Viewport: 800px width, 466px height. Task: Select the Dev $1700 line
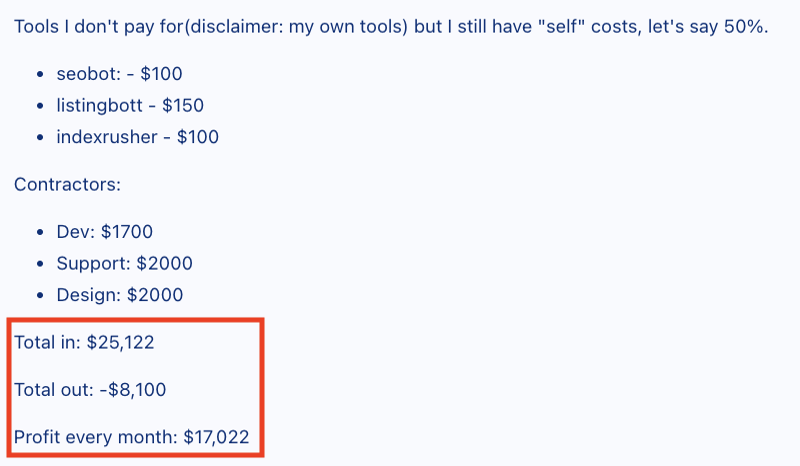coord(105,232)
